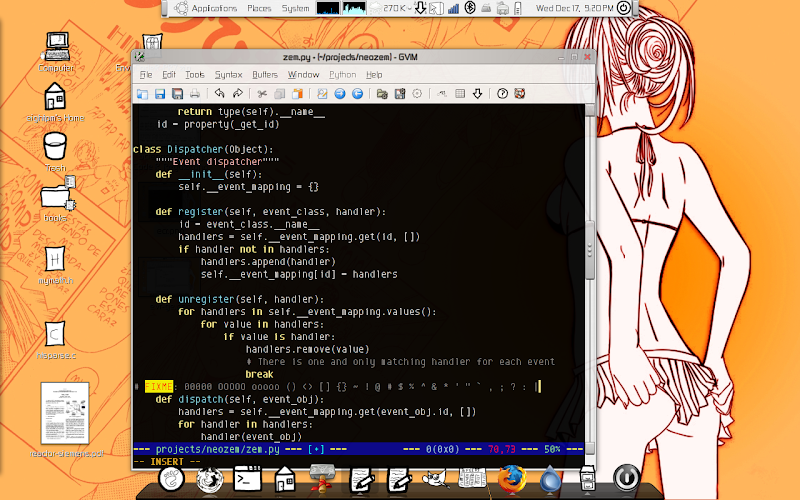Image resolution: width=800 pixels, height=500 pixels.
Task: Click the network signal bars tray icon
Action: pos(453,8)
